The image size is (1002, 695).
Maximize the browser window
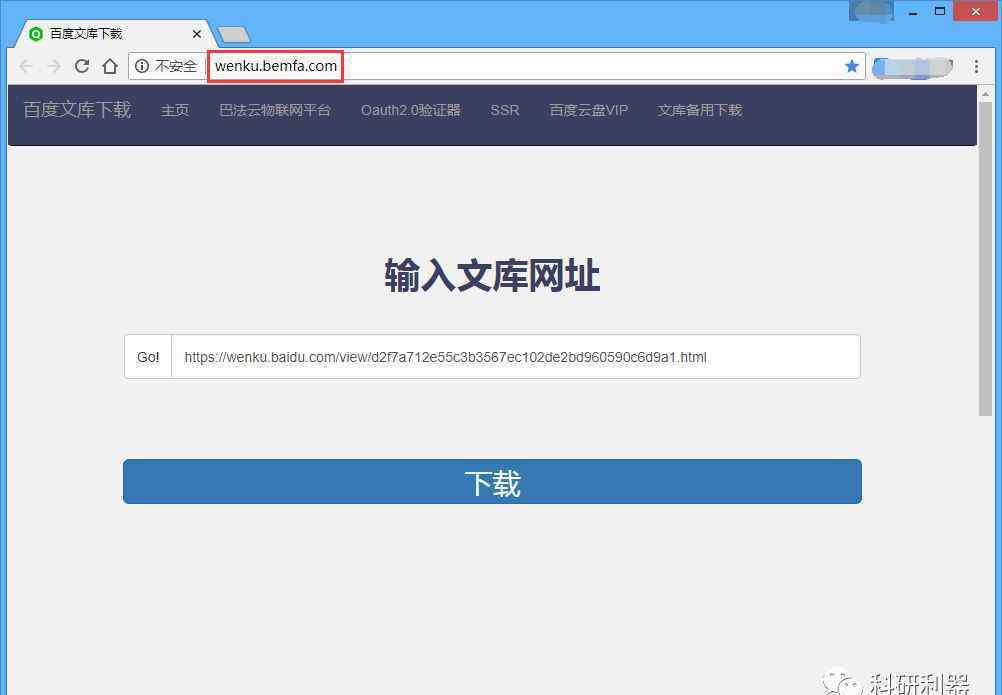(x=939, y=11)
